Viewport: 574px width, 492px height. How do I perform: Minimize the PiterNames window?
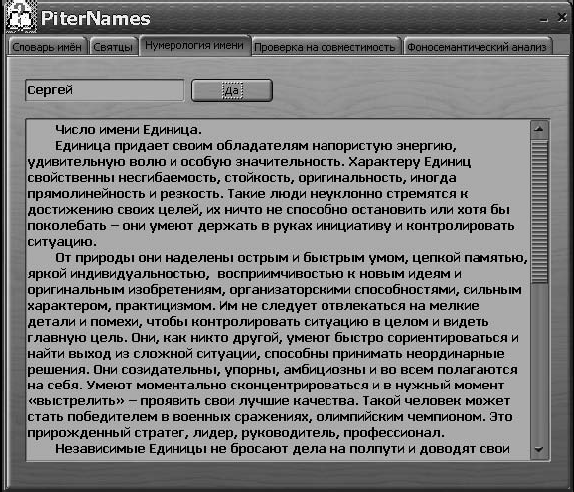[x=544, y=19]
